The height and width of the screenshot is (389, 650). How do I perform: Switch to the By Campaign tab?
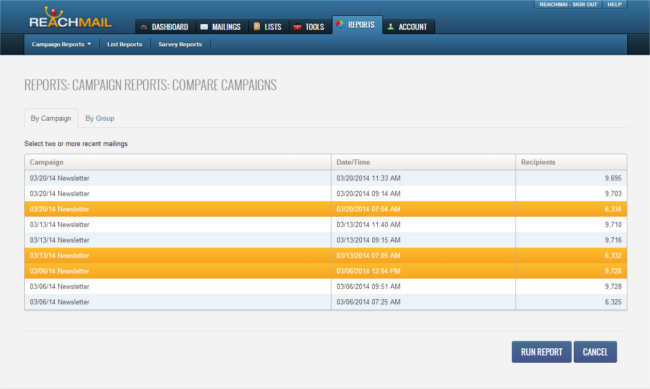click(51, 118)
